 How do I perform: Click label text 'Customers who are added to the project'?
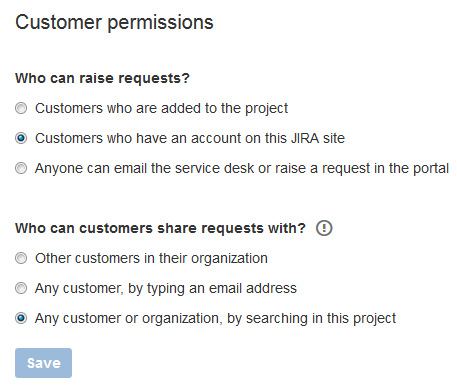click(x=161, y=109)
